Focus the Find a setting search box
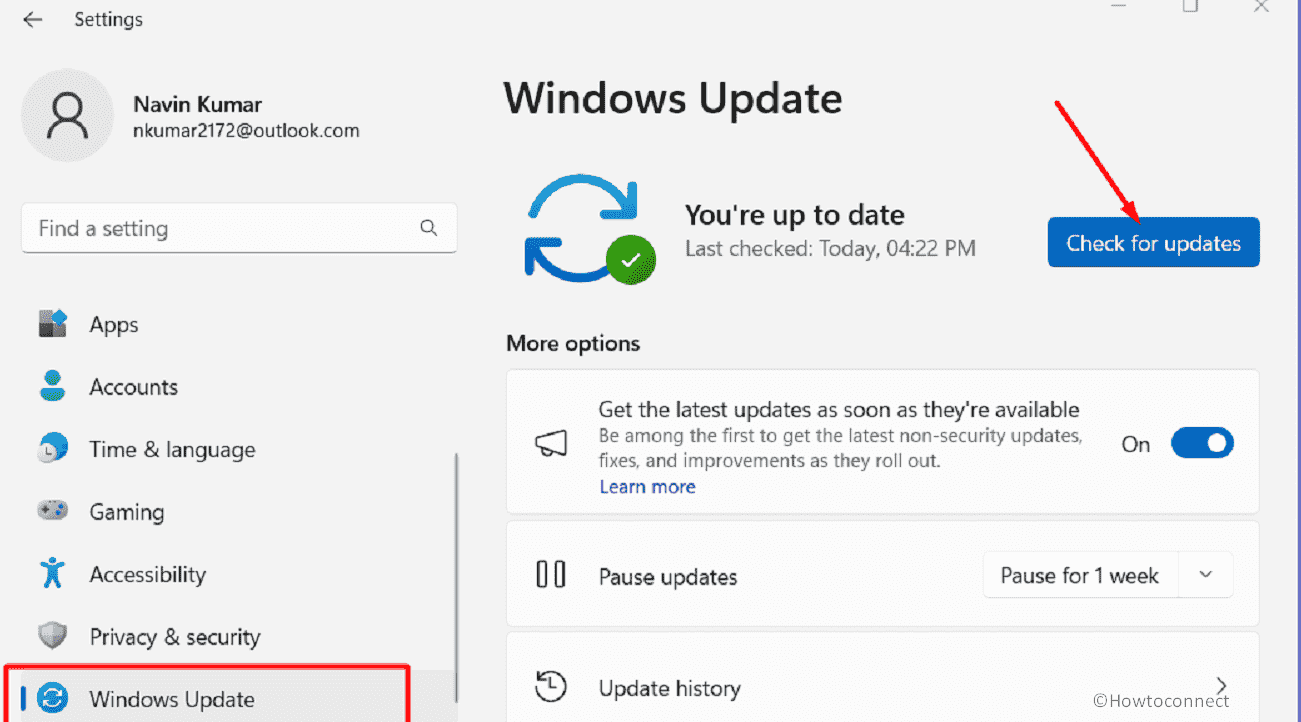The image size is (1301, 722). (220, 229)
